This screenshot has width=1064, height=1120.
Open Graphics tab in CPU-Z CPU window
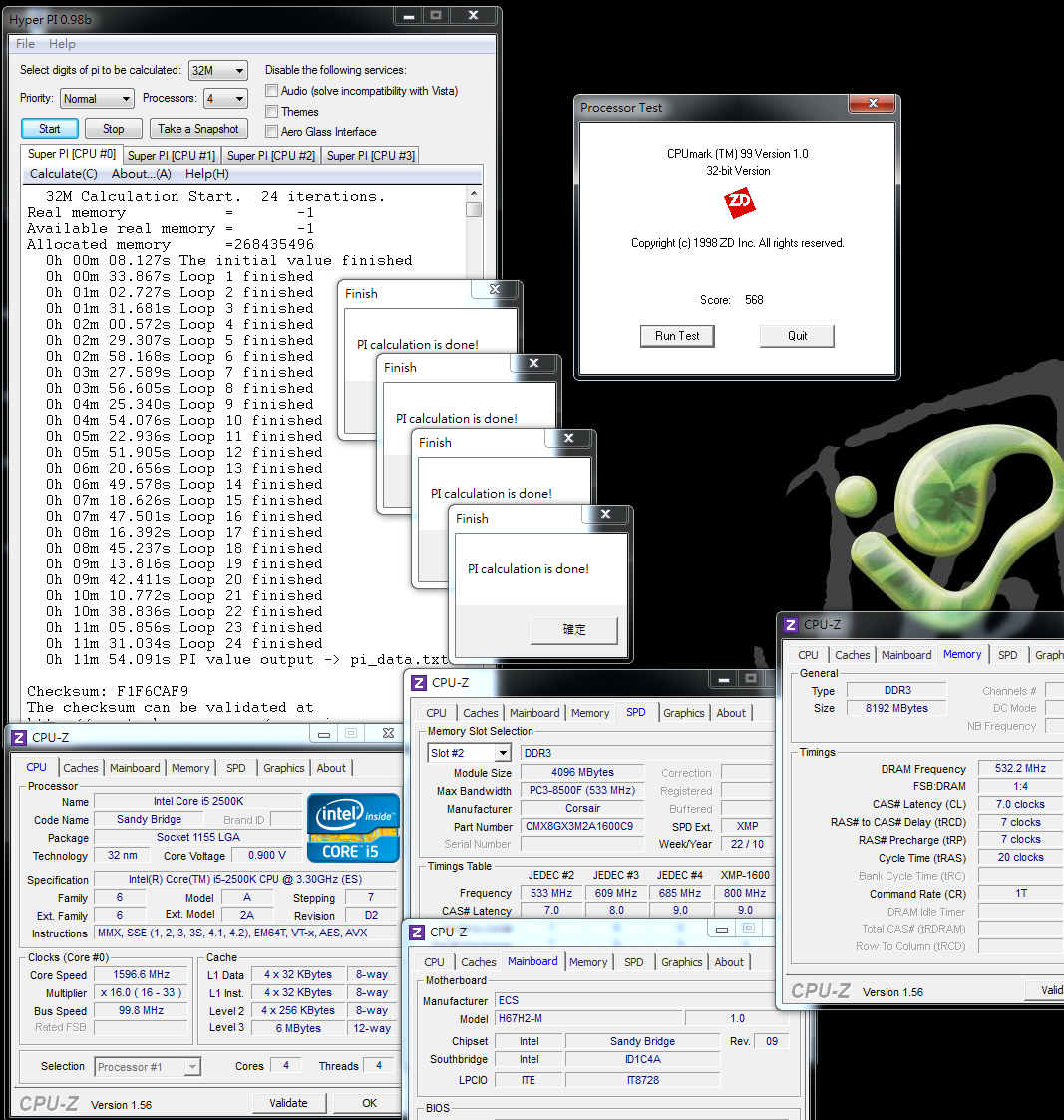[x=283, y=768]
